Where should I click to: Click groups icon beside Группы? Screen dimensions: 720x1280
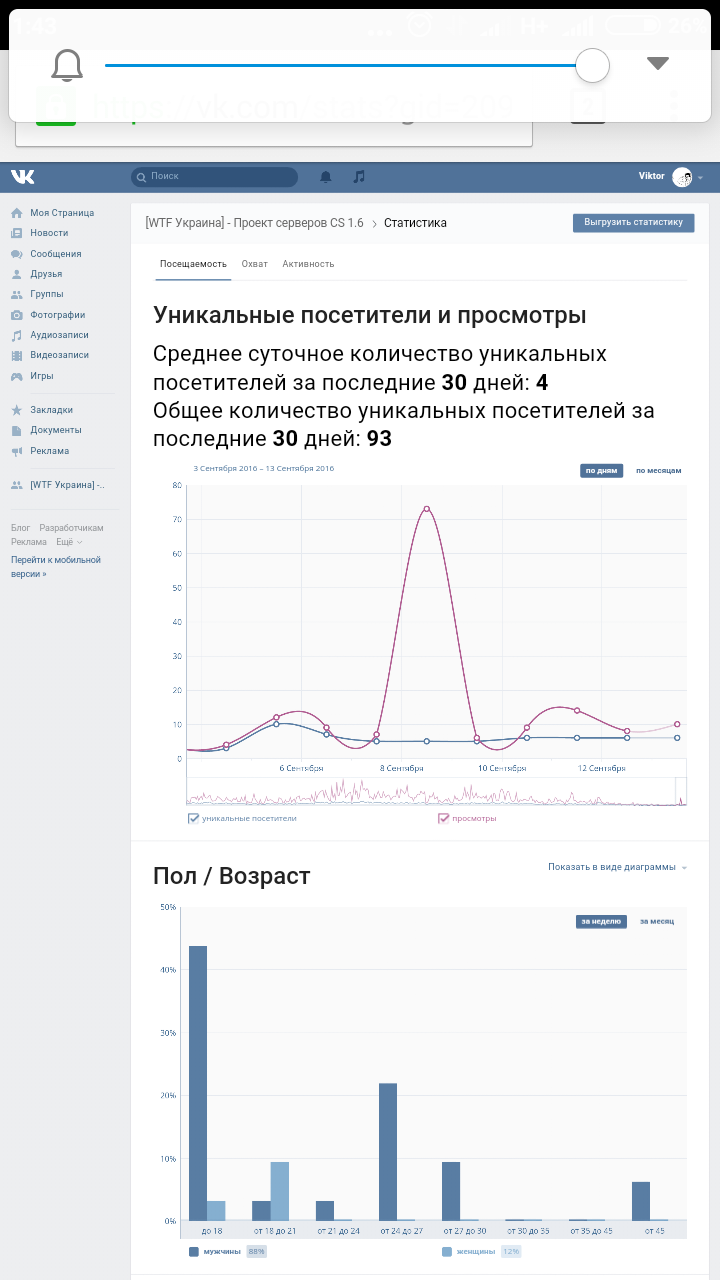[17, 294]
